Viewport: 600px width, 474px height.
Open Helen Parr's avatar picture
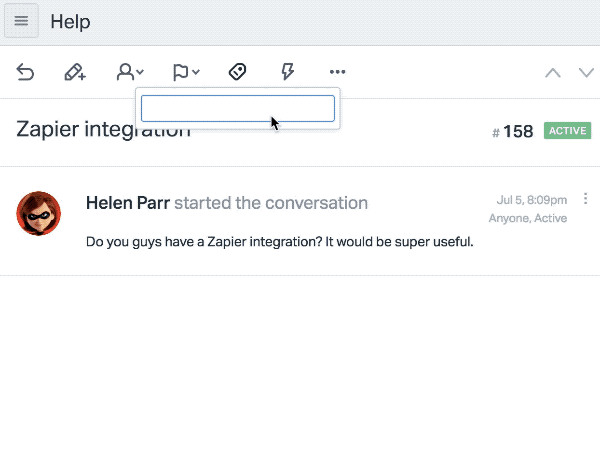(x=38, y=213)
